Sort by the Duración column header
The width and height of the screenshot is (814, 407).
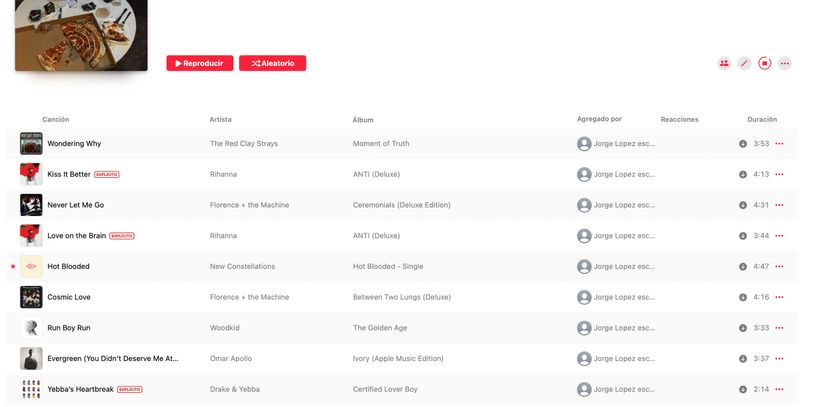[761, 120]
